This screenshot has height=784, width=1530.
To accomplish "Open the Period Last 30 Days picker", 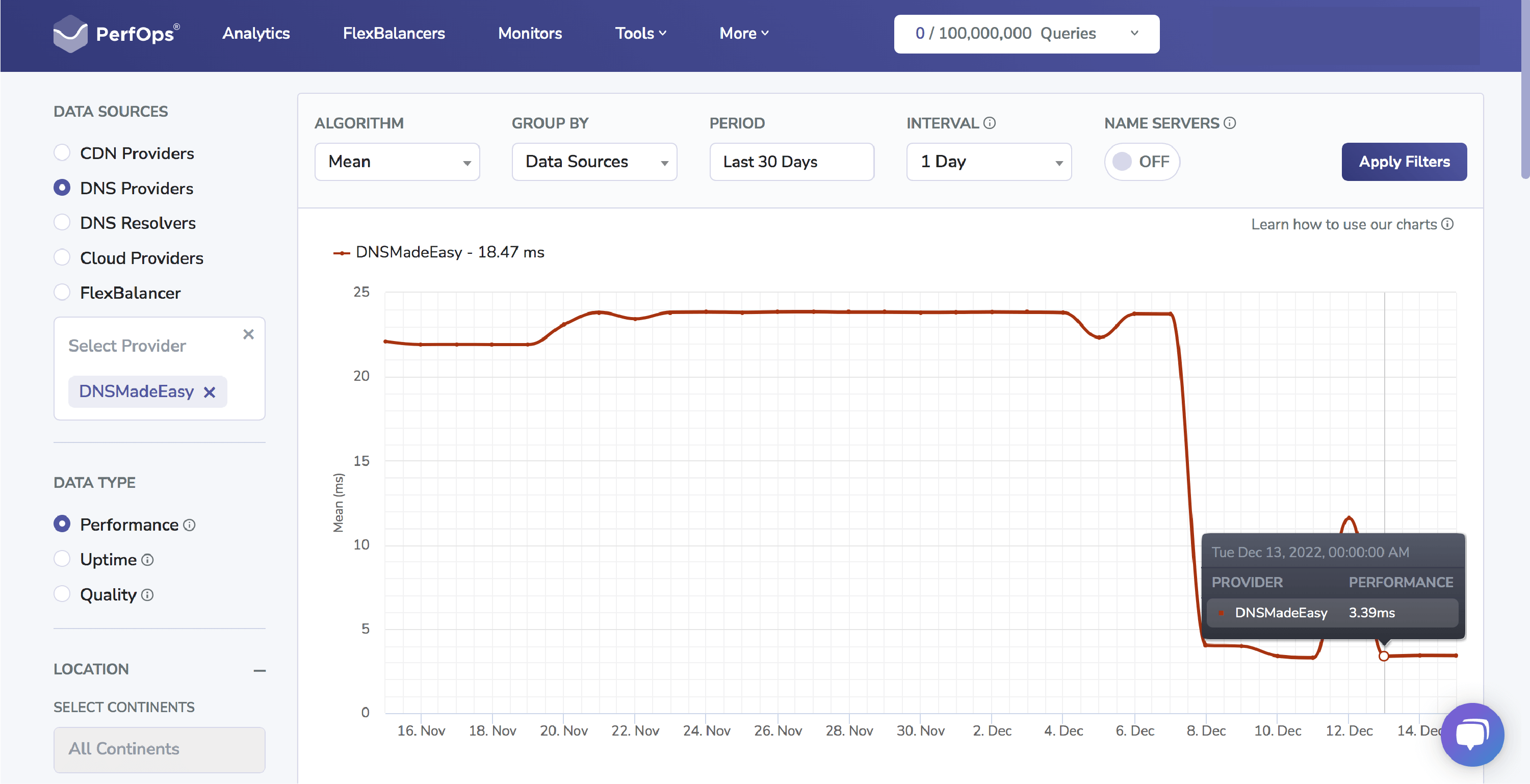I will tap(791, 162).
